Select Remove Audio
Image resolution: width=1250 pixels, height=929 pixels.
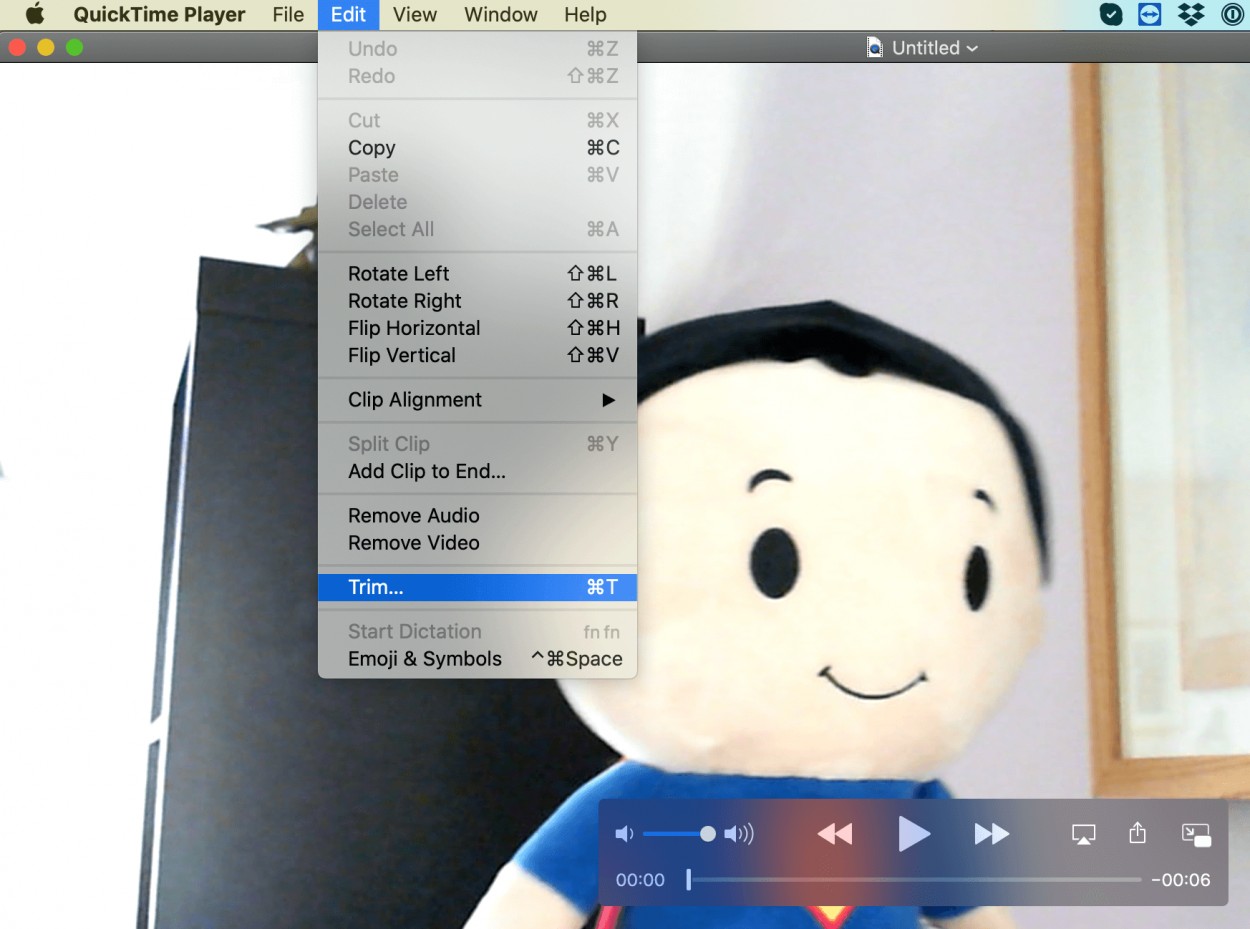477,516
